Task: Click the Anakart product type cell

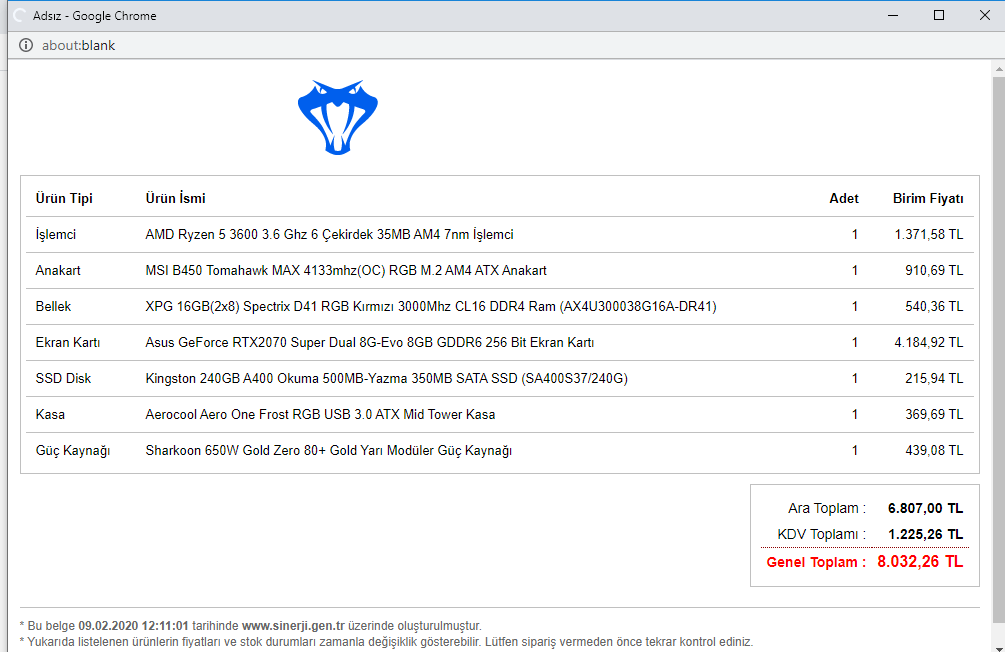Action: tap(58, 271)
